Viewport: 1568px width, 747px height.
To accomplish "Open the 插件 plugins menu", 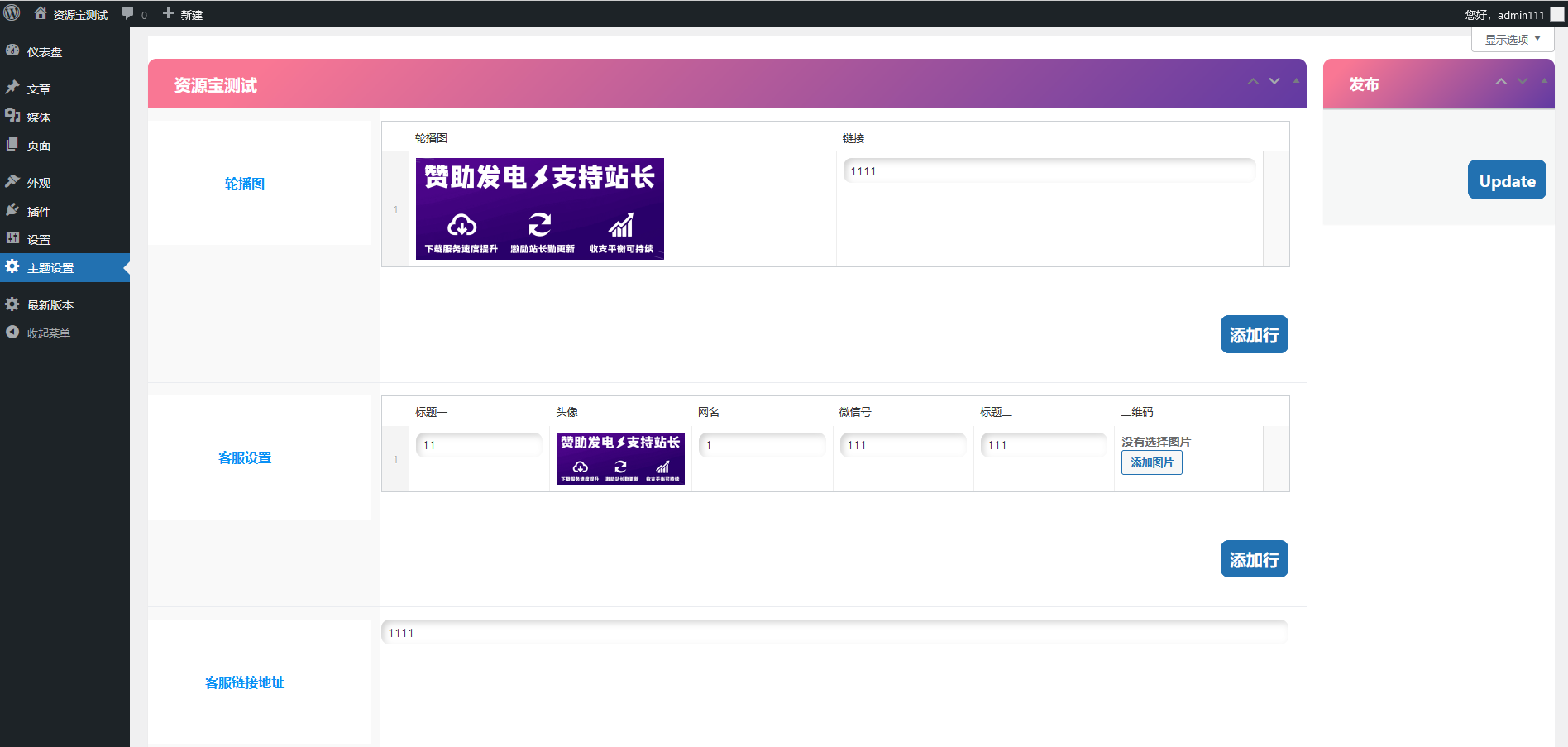I will (x=38, y=212).
